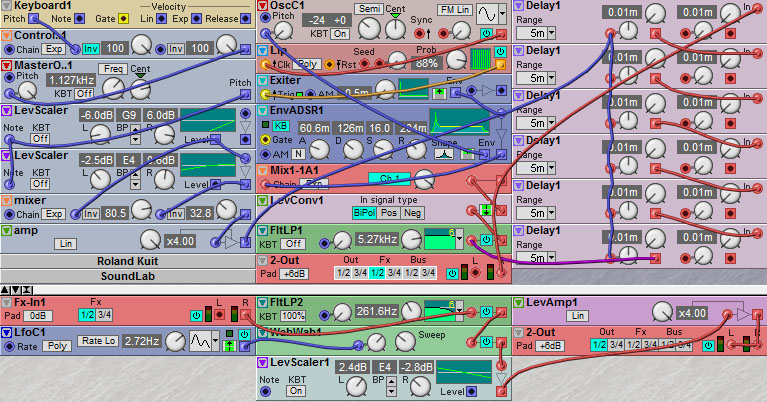This screenshot has height=402, width=767.
Task: Click the Freq button in MasterO..1
Action: click(113, 68)
